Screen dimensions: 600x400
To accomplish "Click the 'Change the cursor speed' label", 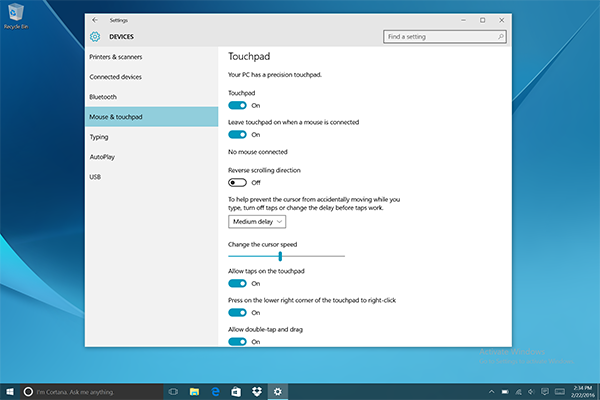I will 262,244.
